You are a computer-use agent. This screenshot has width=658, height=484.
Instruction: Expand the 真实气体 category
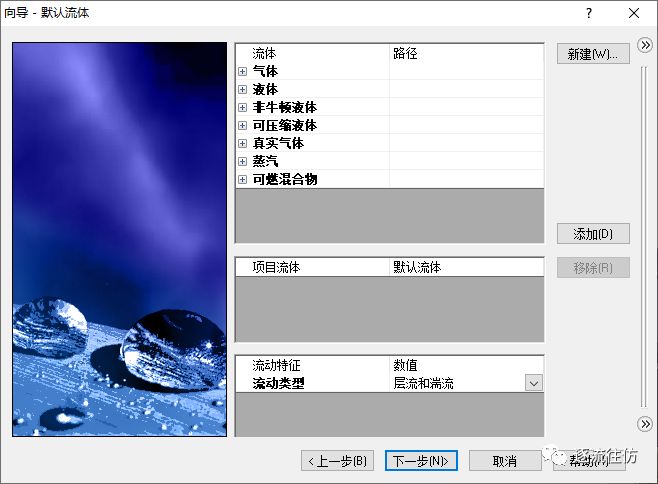point(242,144)
